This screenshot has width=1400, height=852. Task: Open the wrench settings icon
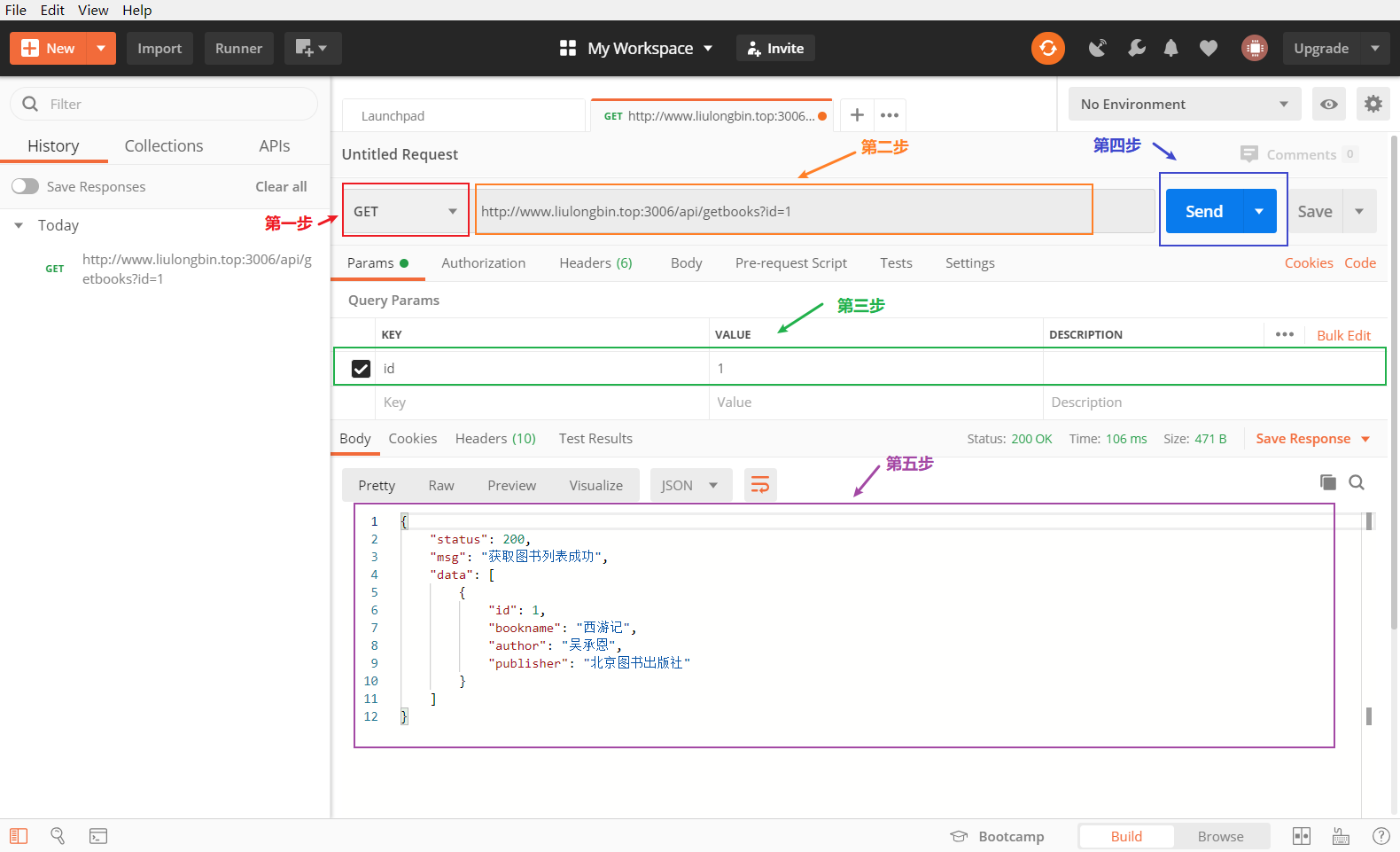[x=1136, y=48]
